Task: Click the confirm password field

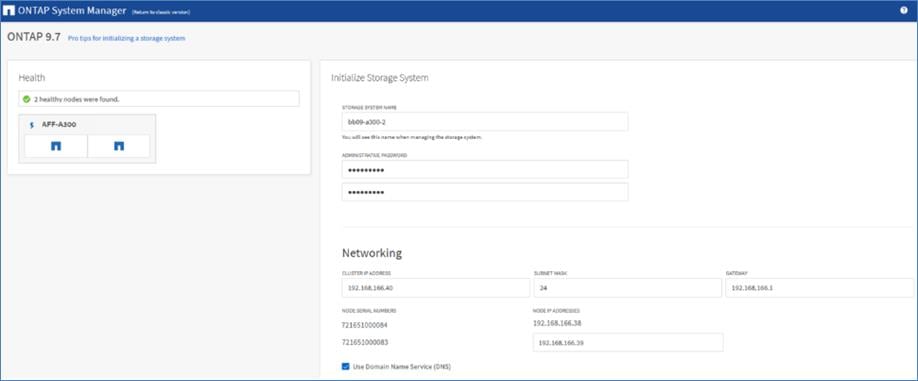Action: [x=485, y=192]
